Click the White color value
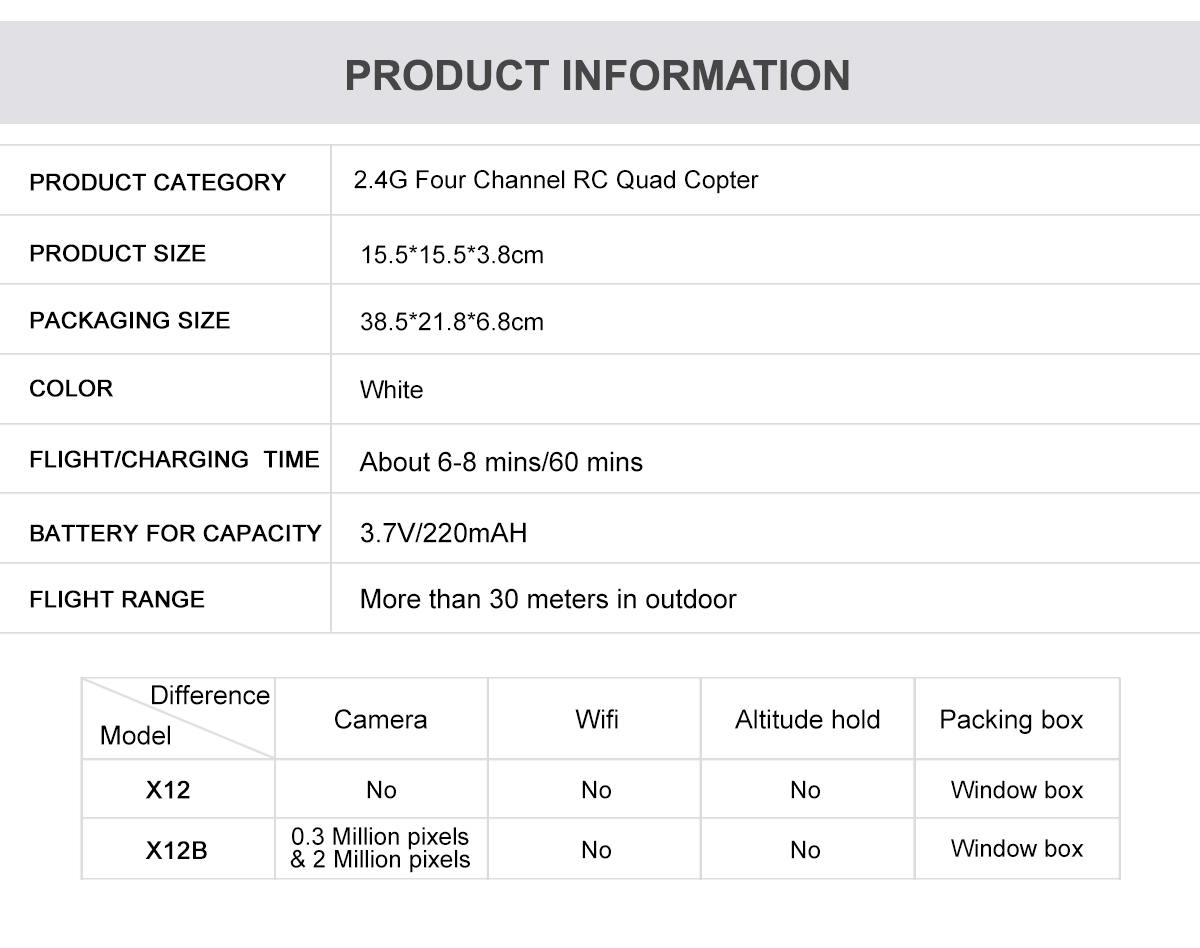The height and width of the screenshot is (948, 1200). [x=392, y=390]
